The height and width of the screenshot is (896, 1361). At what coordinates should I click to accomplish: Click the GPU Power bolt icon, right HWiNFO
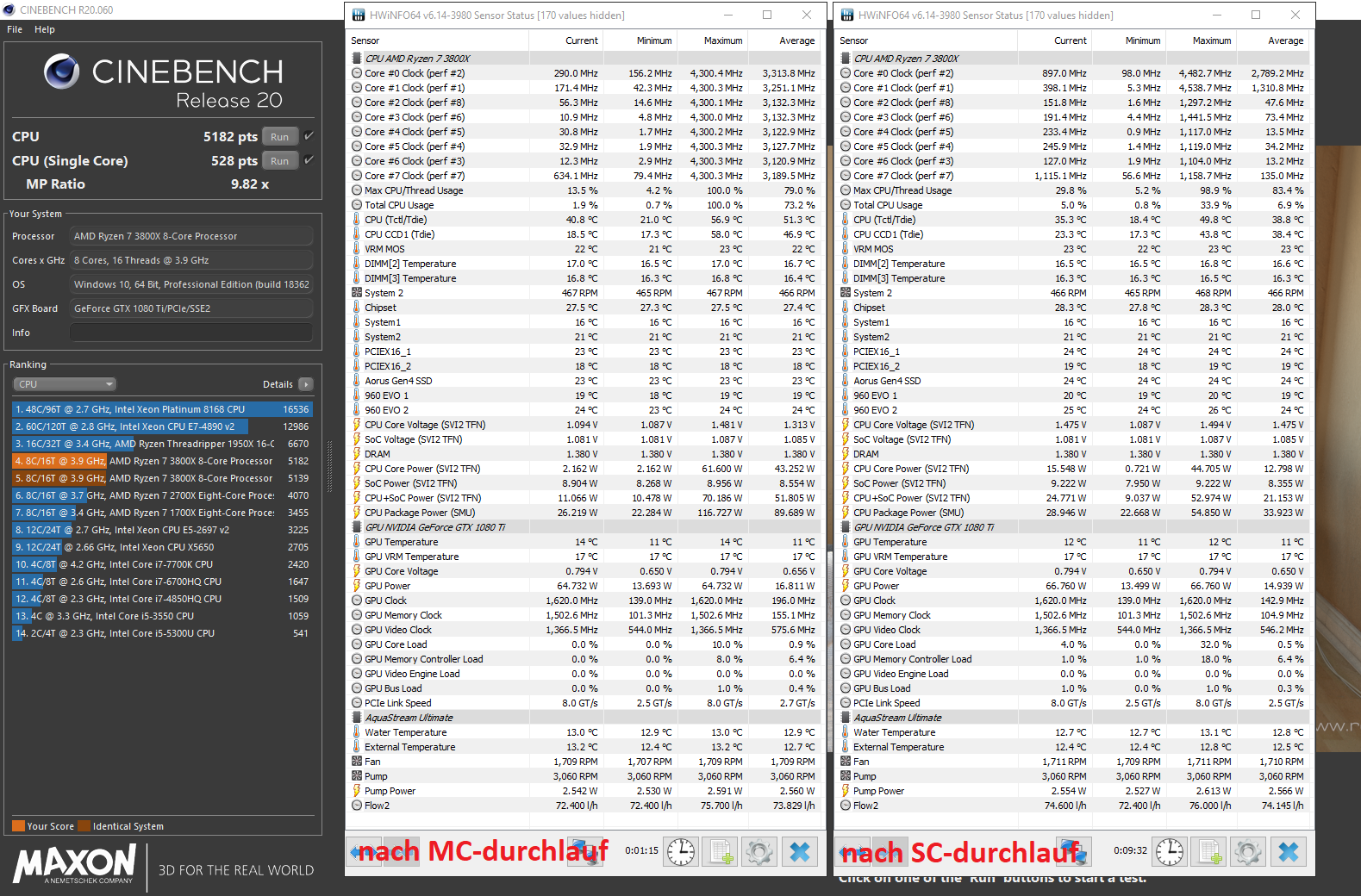coord(846,586)
